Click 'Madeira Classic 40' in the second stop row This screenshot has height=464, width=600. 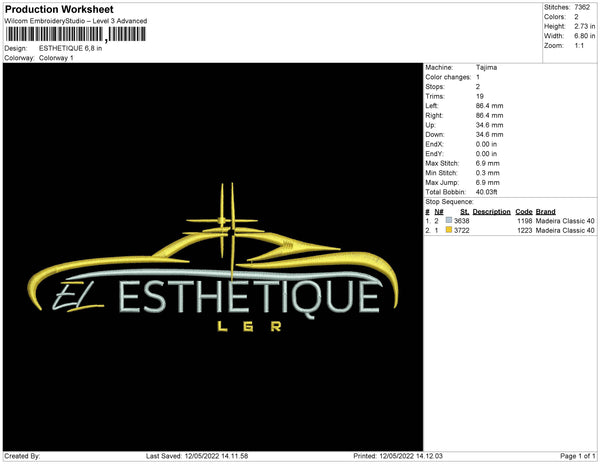pos(565,230)
